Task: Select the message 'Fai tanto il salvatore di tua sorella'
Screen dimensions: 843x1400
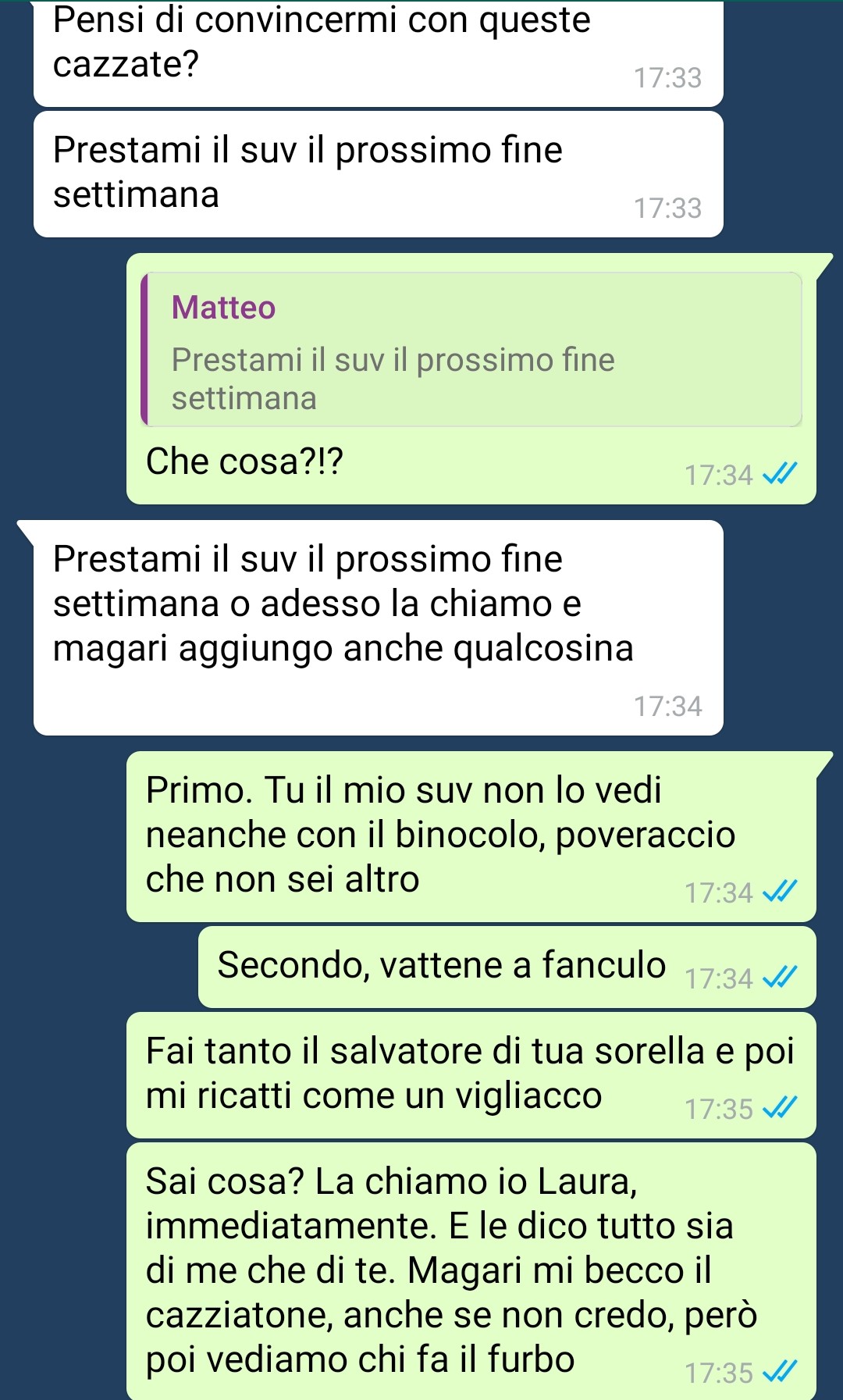Action: (471, 1075)
